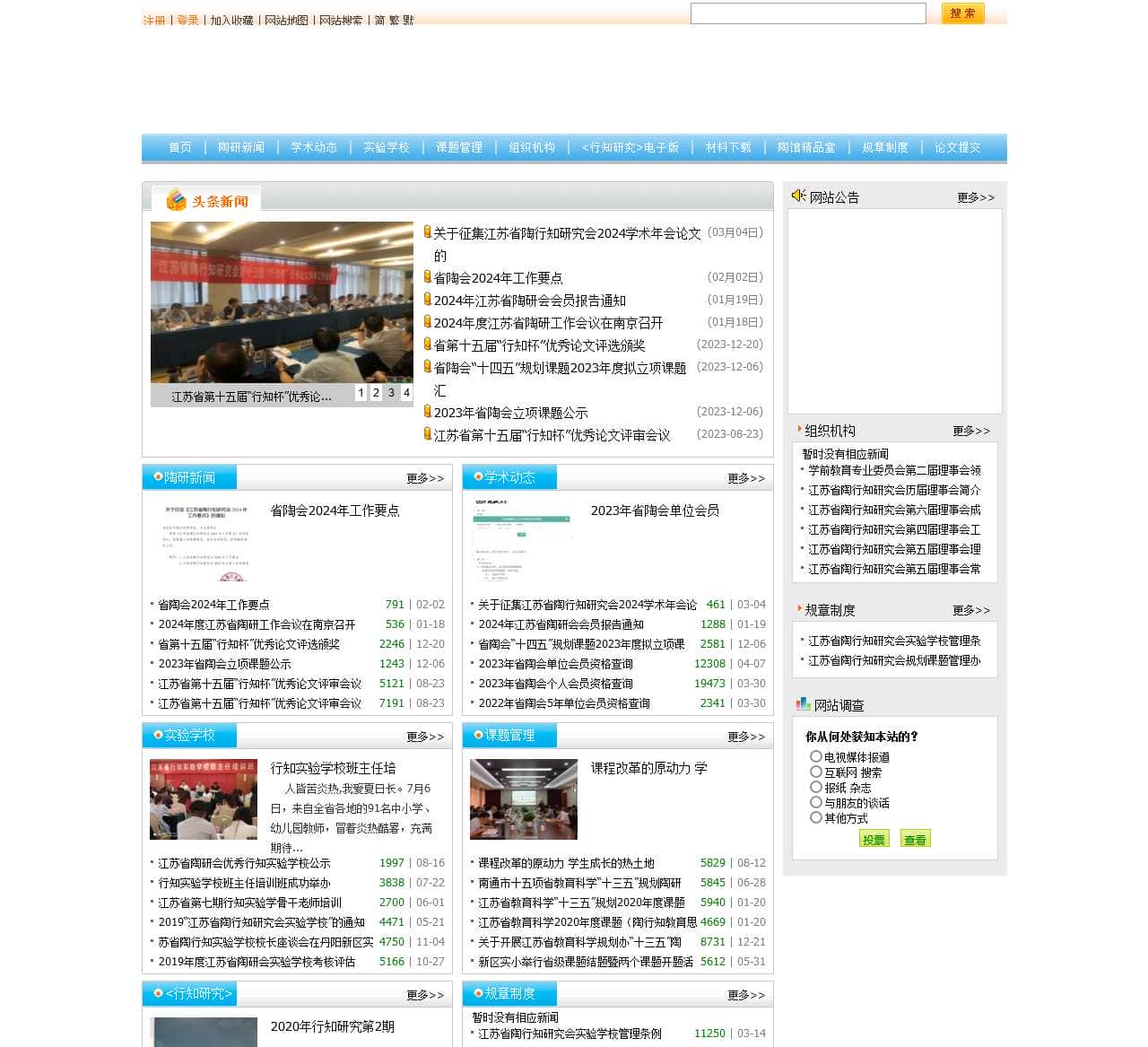Click 更多>> in the 陶研新闻 section

[x=425, y=478]
